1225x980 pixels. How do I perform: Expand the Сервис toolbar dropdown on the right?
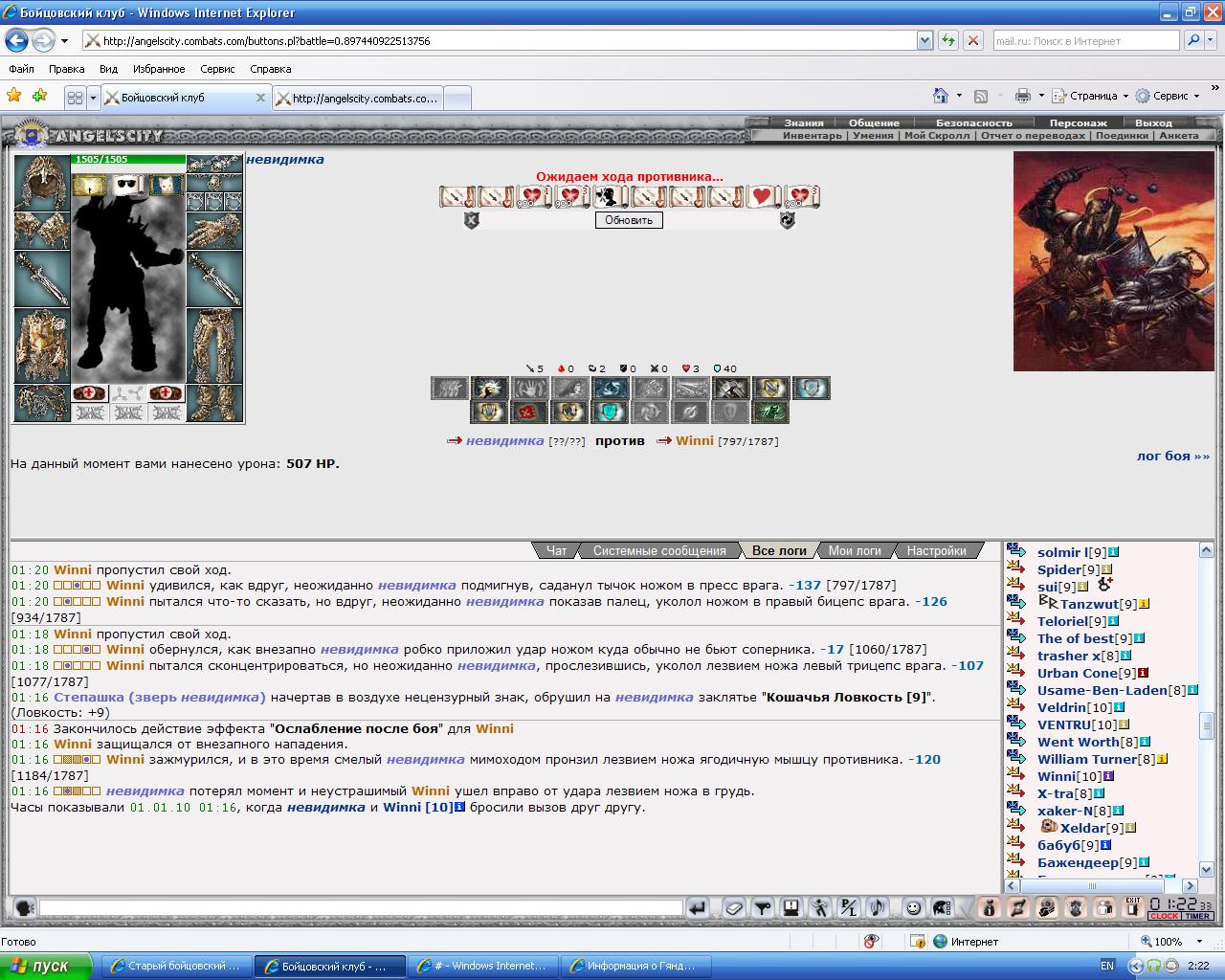pos(1168,96)
